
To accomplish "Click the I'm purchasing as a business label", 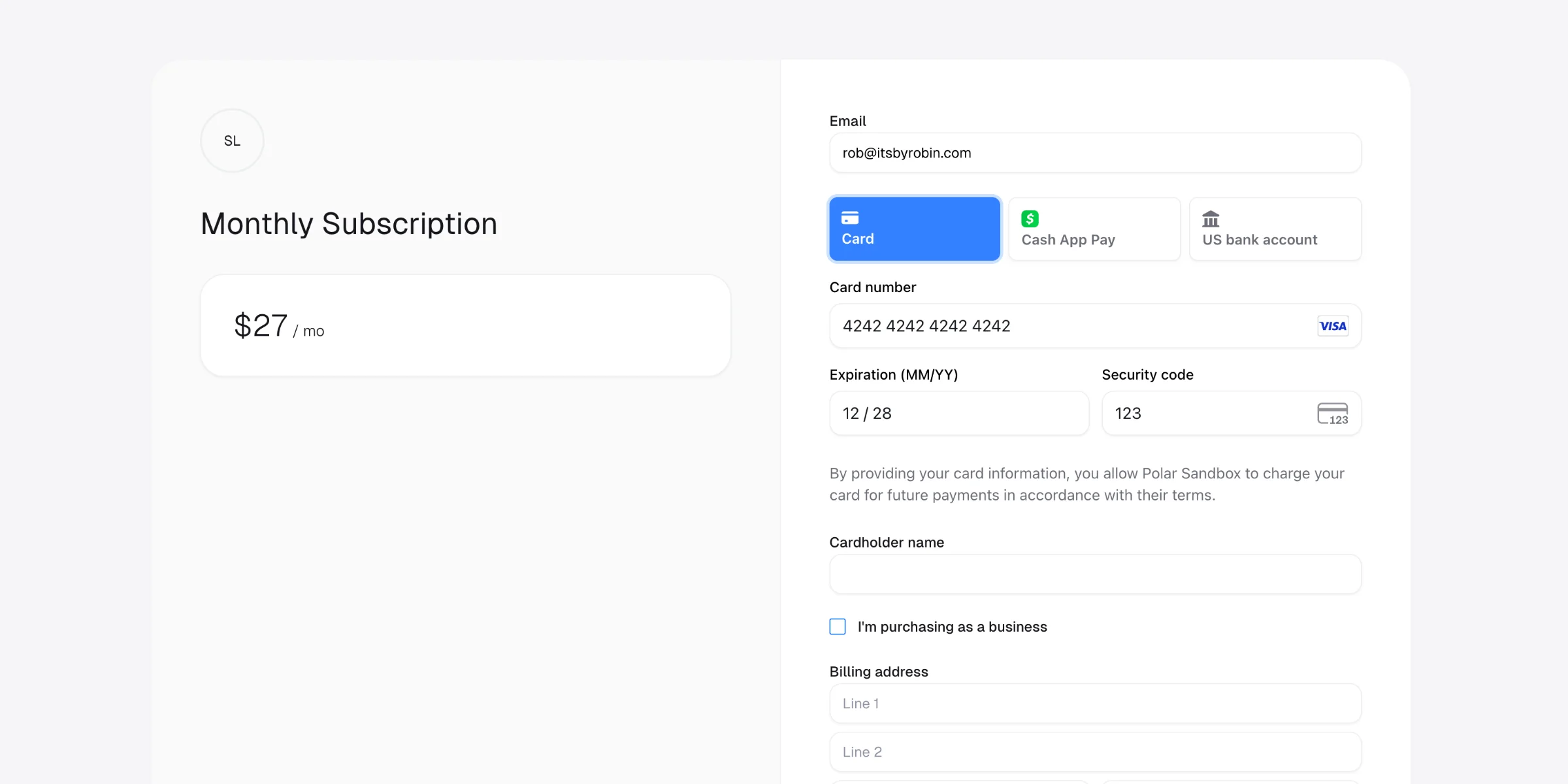I will (x=952, y=627).
